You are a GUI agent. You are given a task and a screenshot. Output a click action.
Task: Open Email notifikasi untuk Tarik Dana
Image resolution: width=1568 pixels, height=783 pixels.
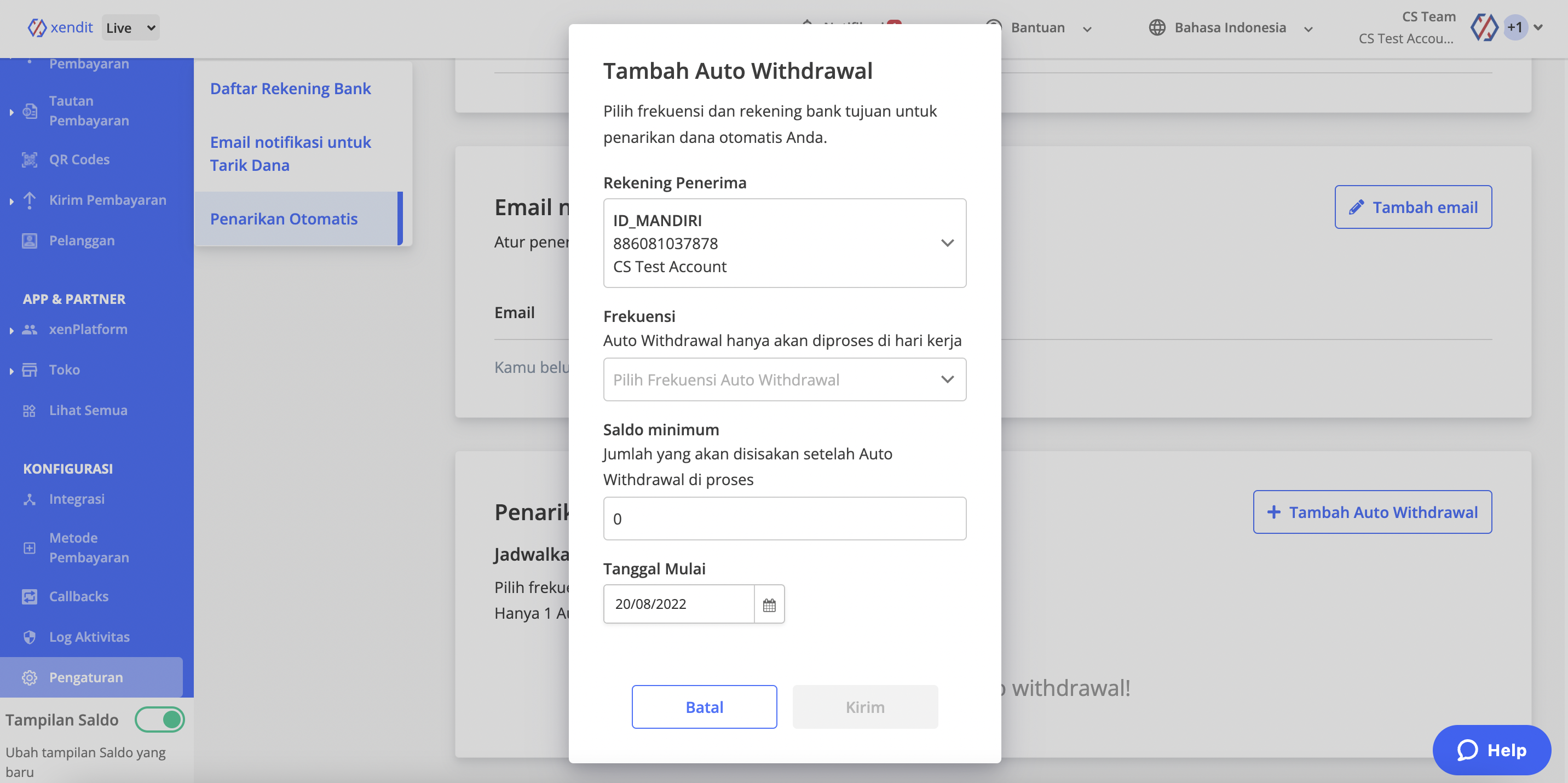[290, 153]
